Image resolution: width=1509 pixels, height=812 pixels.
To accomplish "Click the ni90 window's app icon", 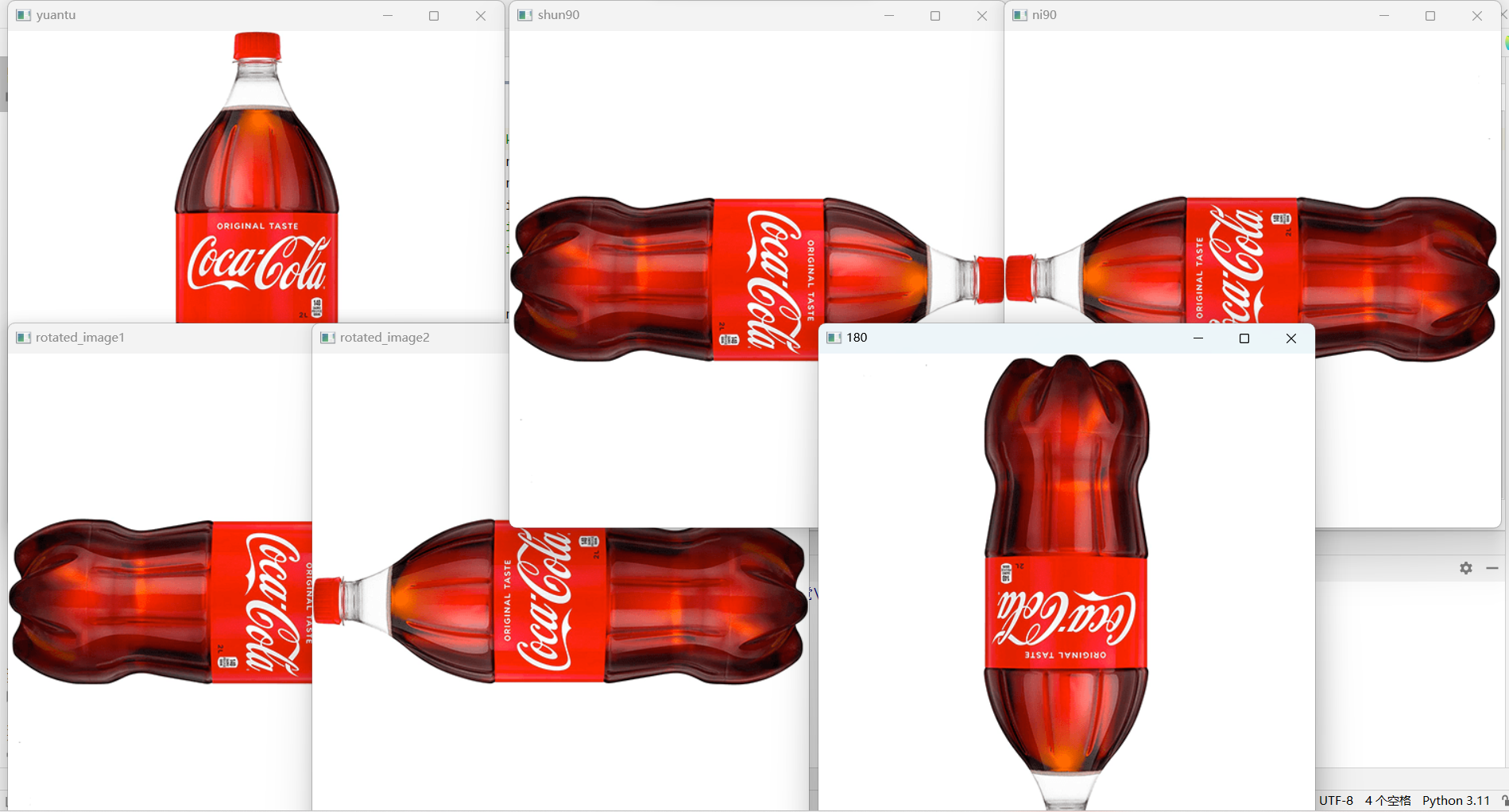I will [1020, 15].
